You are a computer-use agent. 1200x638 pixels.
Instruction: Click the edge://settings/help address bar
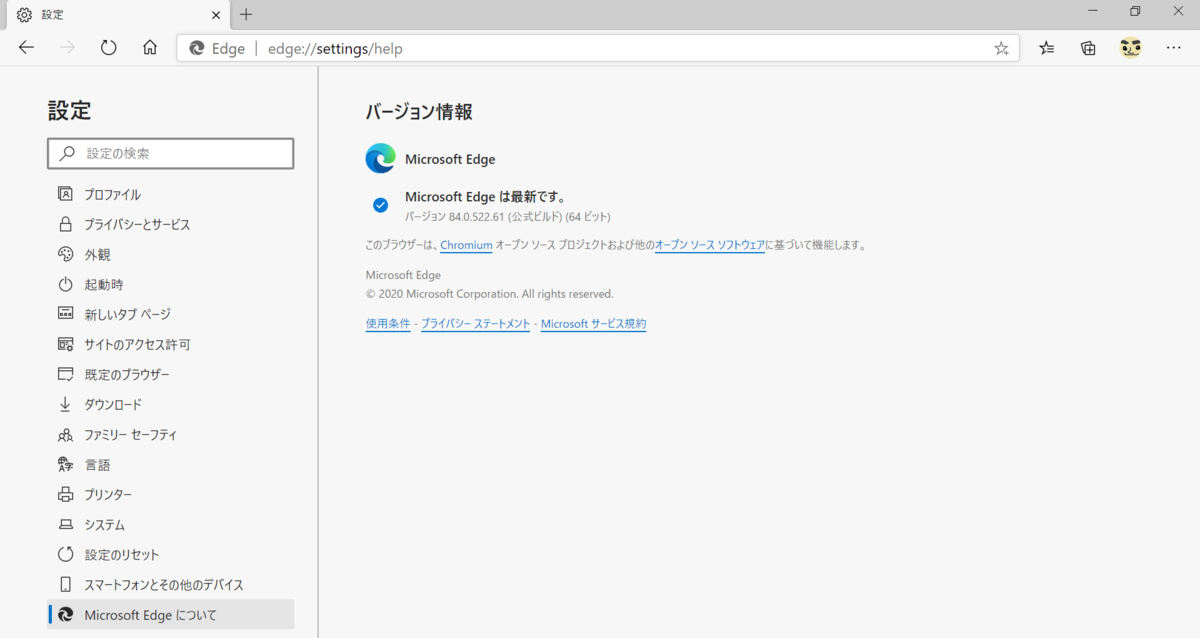coord(598,48)
